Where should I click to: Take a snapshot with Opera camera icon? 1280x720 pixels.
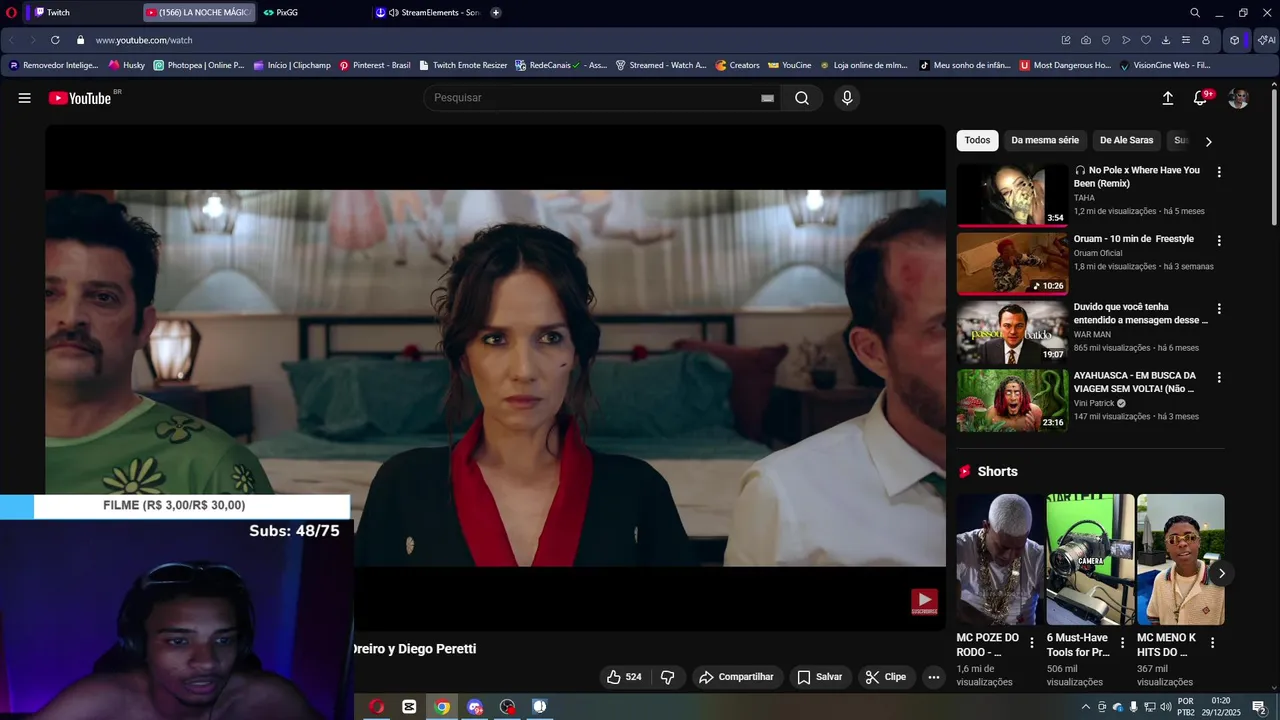click(x=1086, y=40)
